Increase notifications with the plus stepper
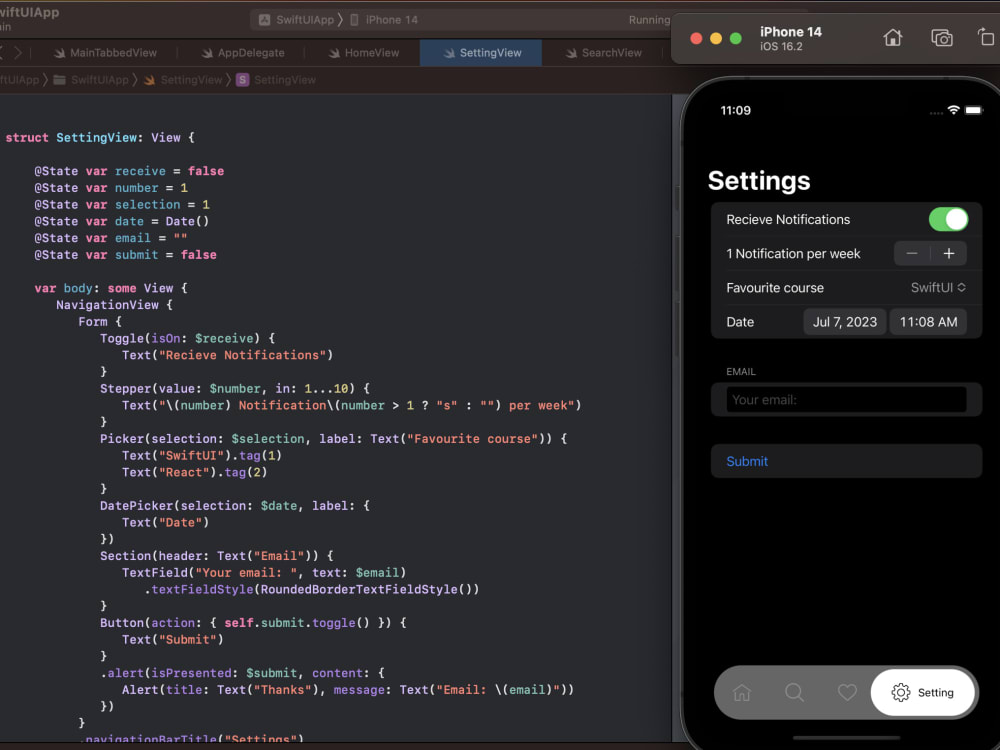Screen dimensions: 1000x750 [948, 253]
